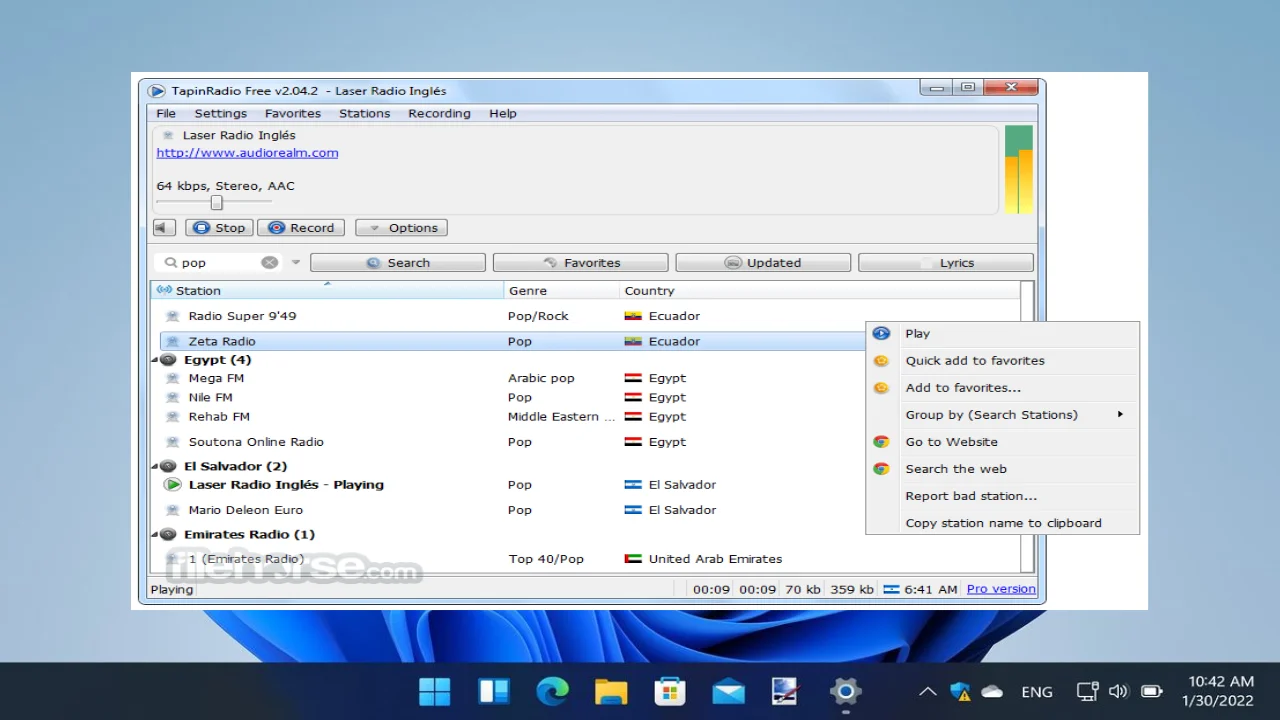The image size is (1280, 720).
Task: Choose Add to favorites... entry
Action: click(x=1002, y=388)
